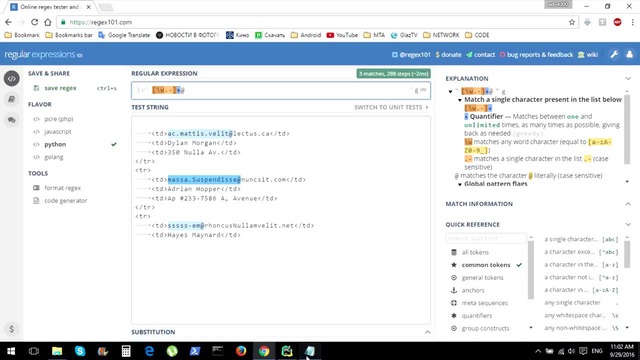The width and height of the screenshot is (640, 360).
Task: Click Switch to Unit Tests
Action: point(391,107)
